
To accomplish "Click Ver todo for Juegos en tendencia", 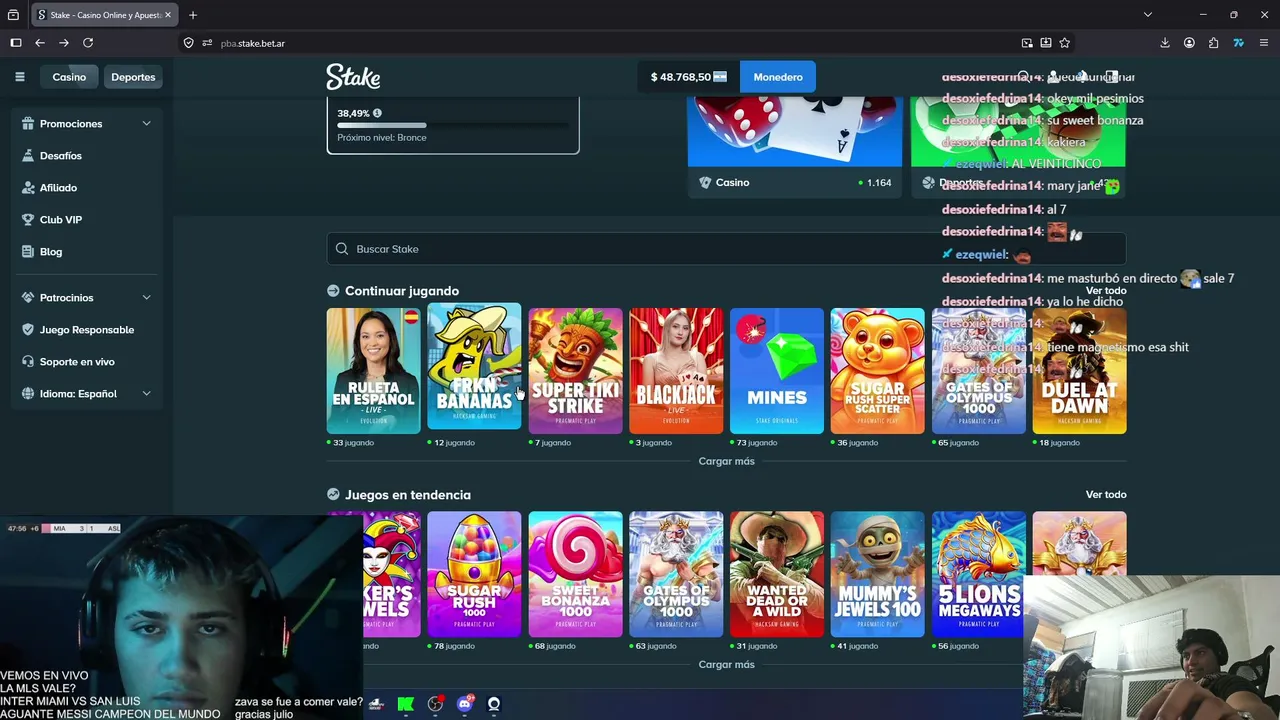I will point(1106,495).
